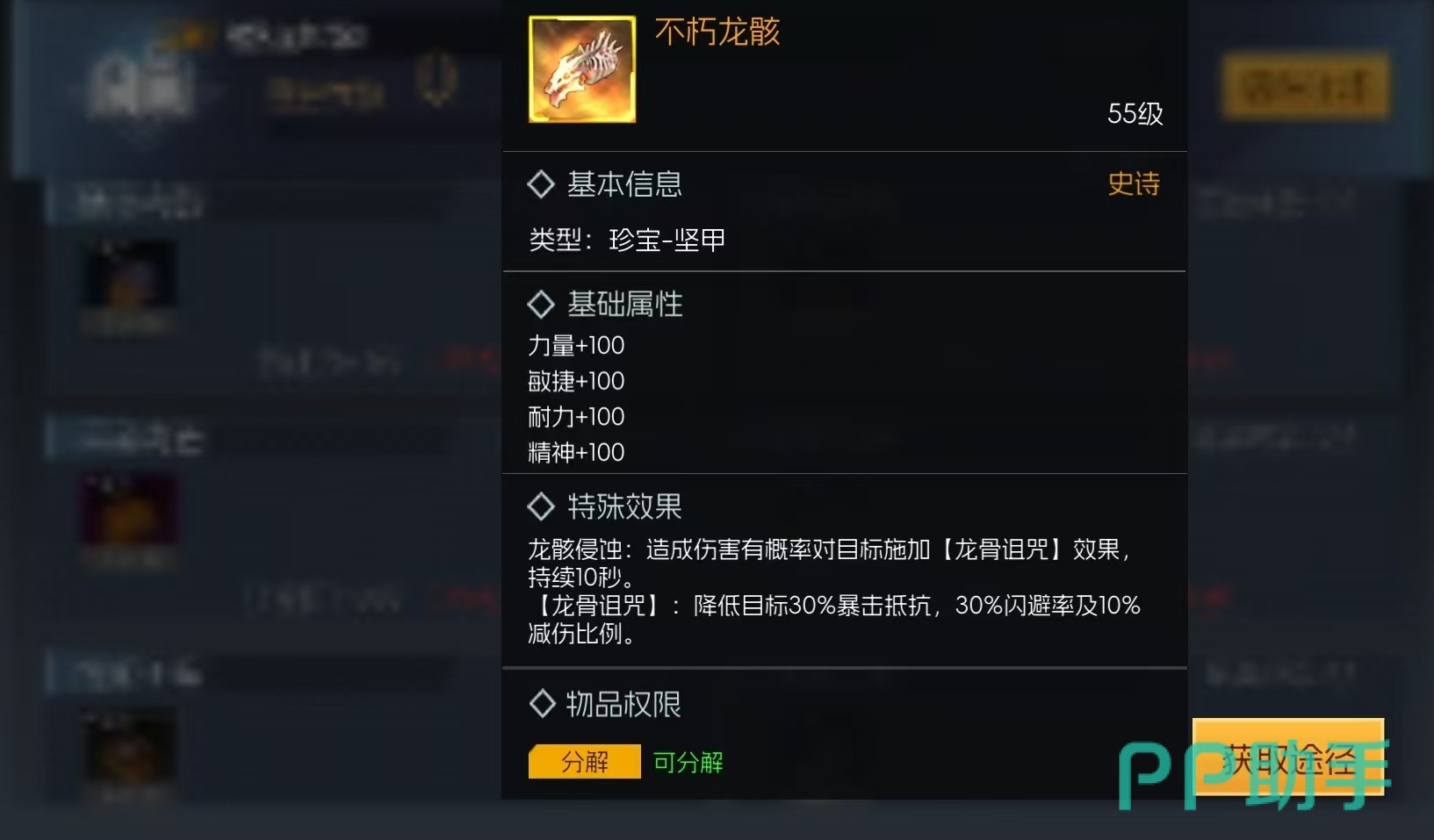This screenshot has height=840, width=1434.
Task: Click the 55级 level label
Action: pos(1135,113)
